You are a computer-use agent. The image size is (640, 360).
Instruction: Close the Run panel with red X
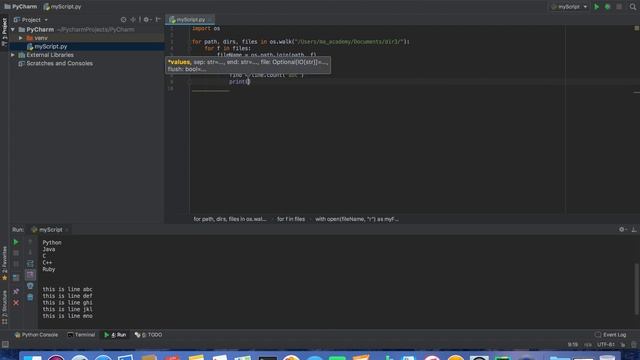click(16, 303)
